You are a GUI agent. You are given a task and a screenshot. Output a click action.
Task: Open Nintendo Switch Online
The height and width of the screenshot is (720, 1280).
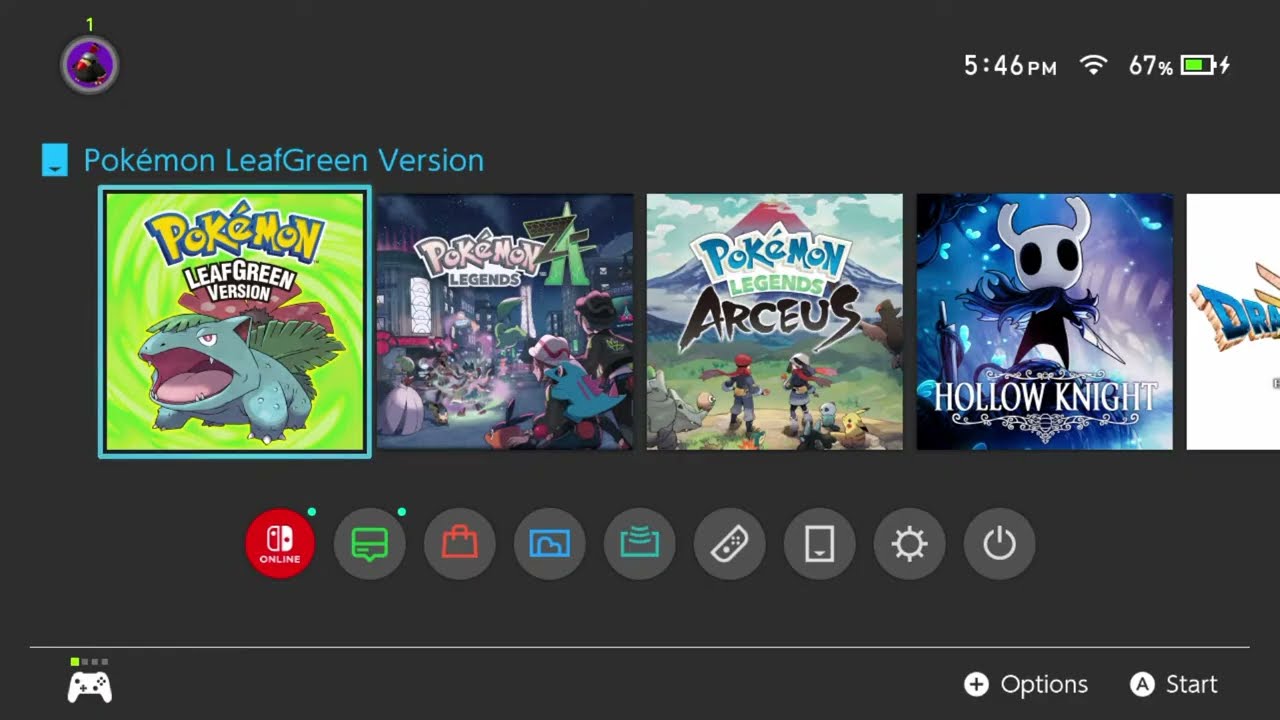(280, 544)
